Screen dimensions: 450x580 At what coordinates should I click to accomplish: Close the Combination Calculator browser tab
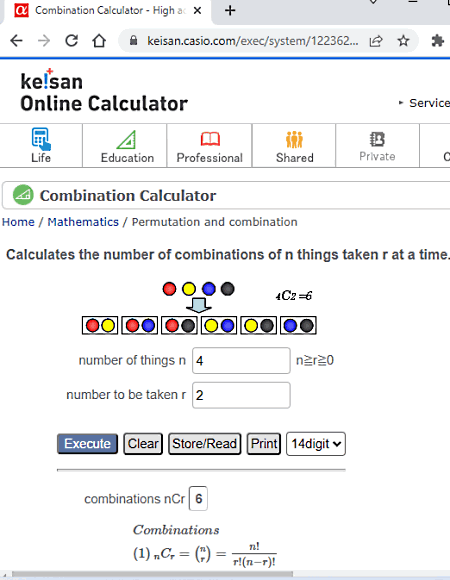point(197,10)
